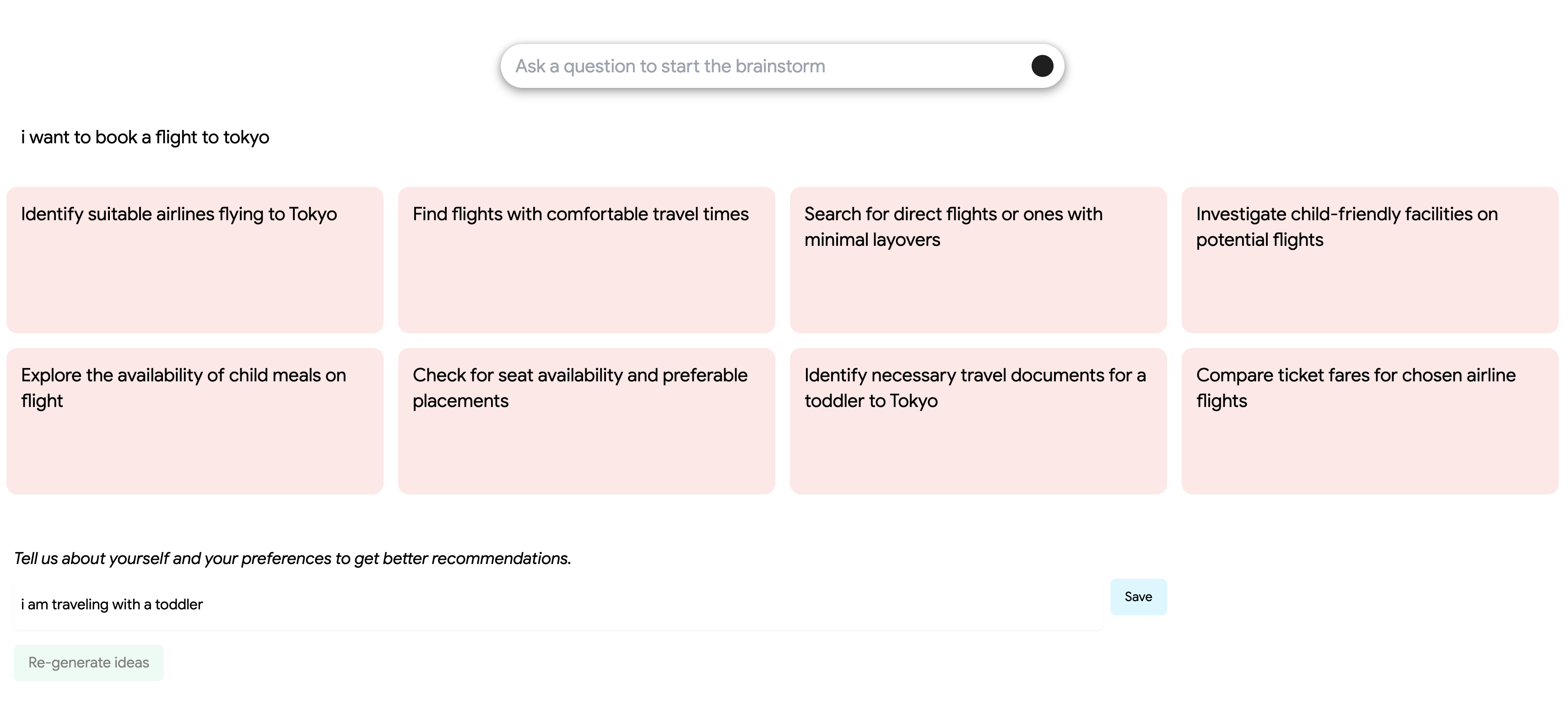Click 'potential flights' text in card
The image size is (1568, 716).
pos(1259,240)
